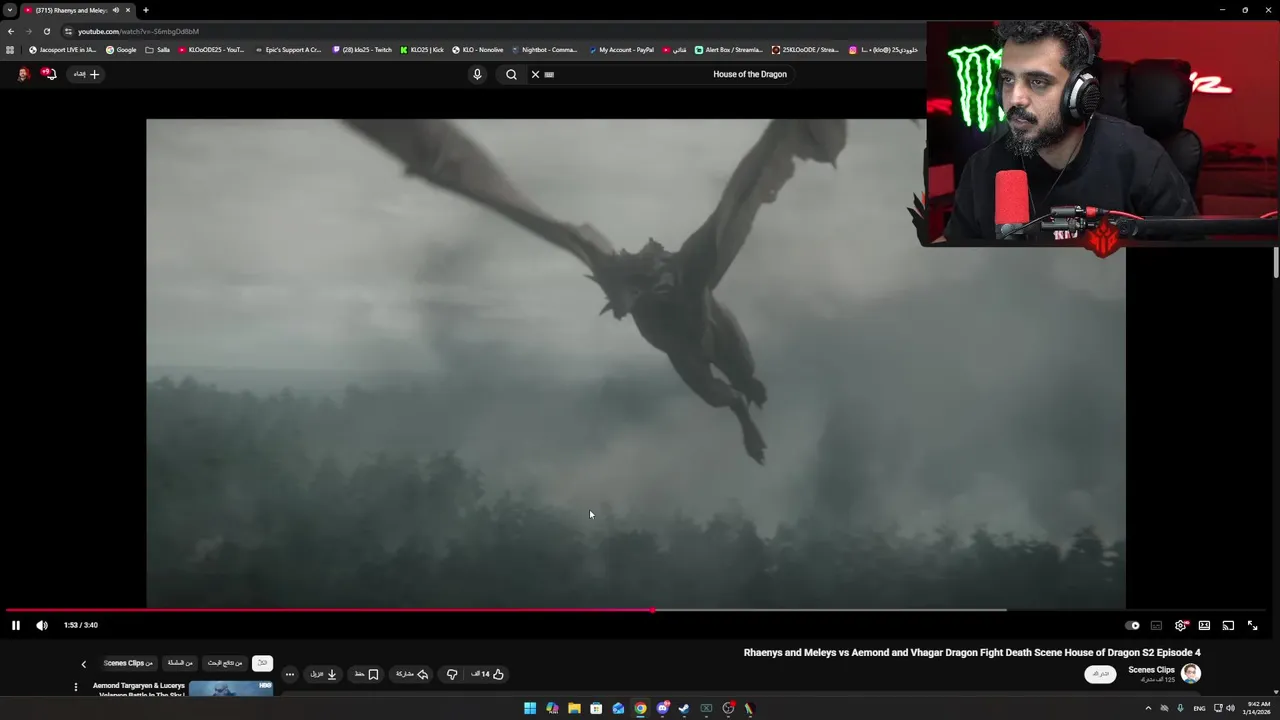Open the Scenes Clips channel avatar
This screenshot has width=1280, height=720.
coord(1190,673)
